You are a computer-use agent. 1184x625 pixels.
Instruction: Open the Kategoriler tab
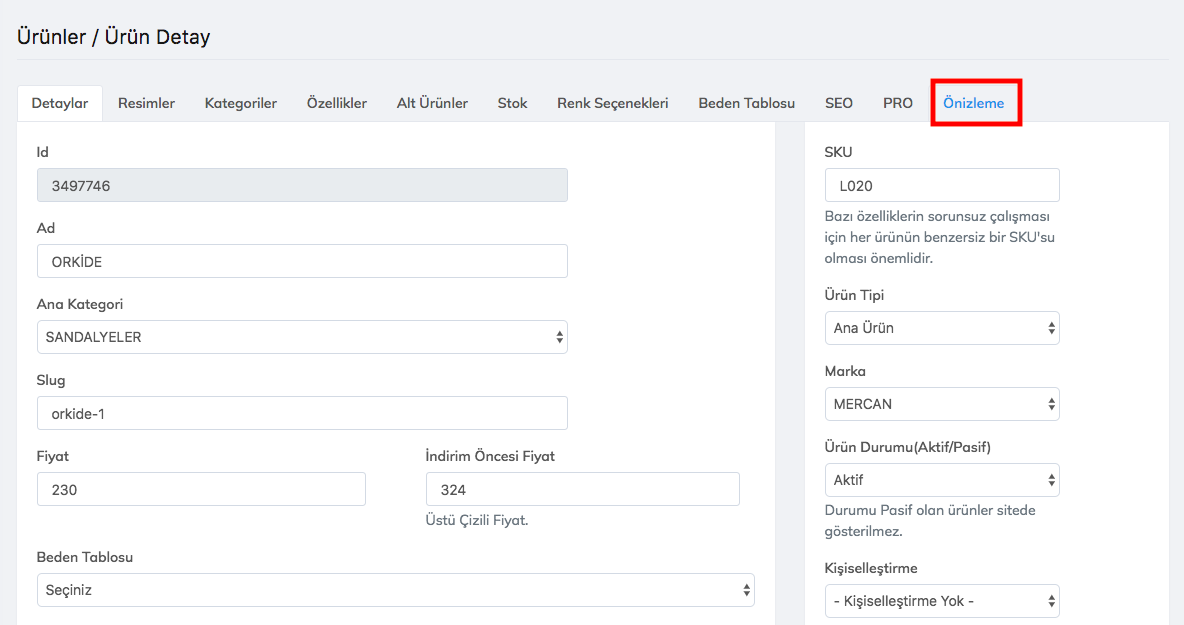pyautogui.click(x=240, y=103)
